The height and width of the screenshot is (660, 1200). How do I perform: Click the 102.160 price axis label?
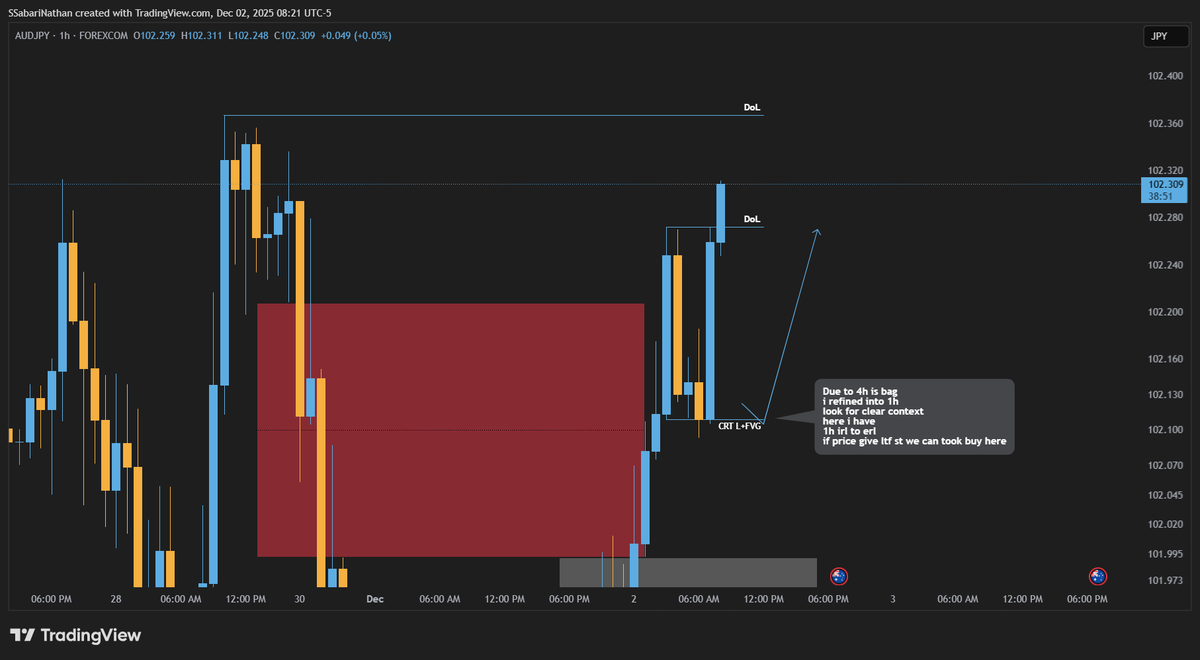tap(1164, 359)
